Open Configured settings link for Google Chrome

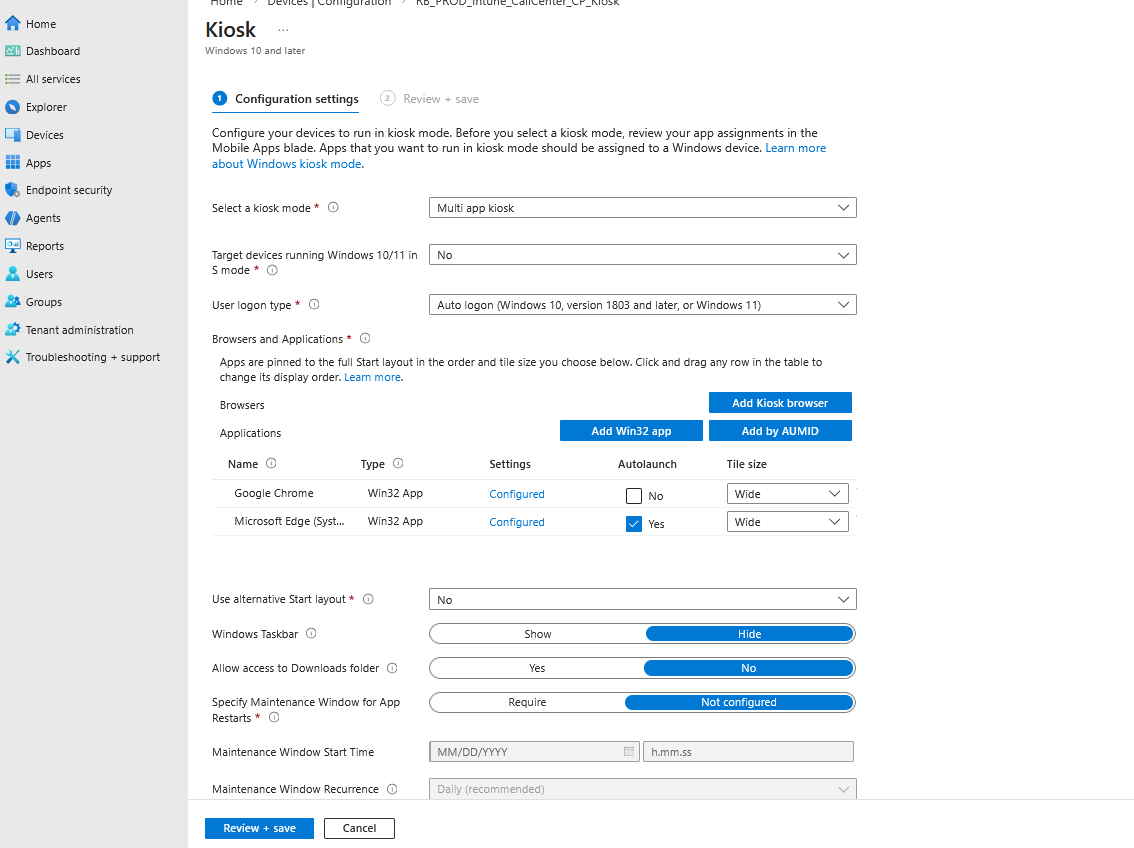(x=516, y=494)
